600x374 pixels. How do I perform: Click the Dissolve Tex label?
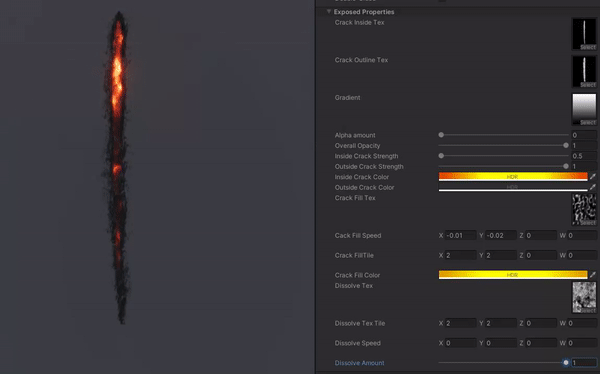tap(354, 286)
